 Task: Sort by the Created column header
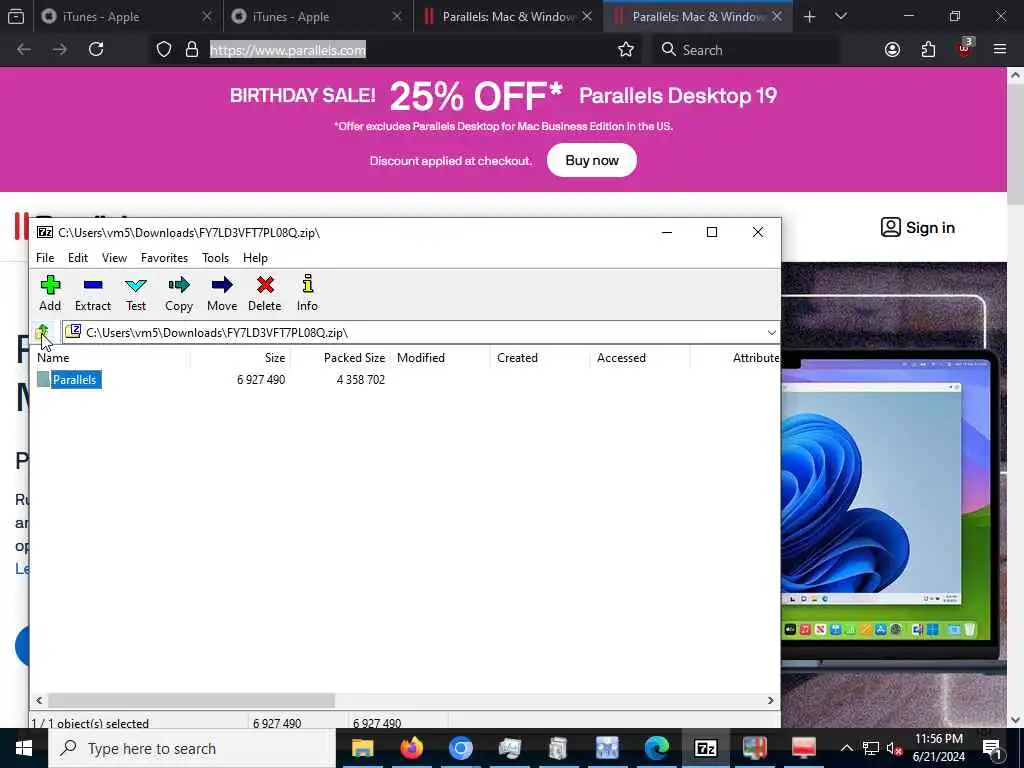(x=540, y=358)
